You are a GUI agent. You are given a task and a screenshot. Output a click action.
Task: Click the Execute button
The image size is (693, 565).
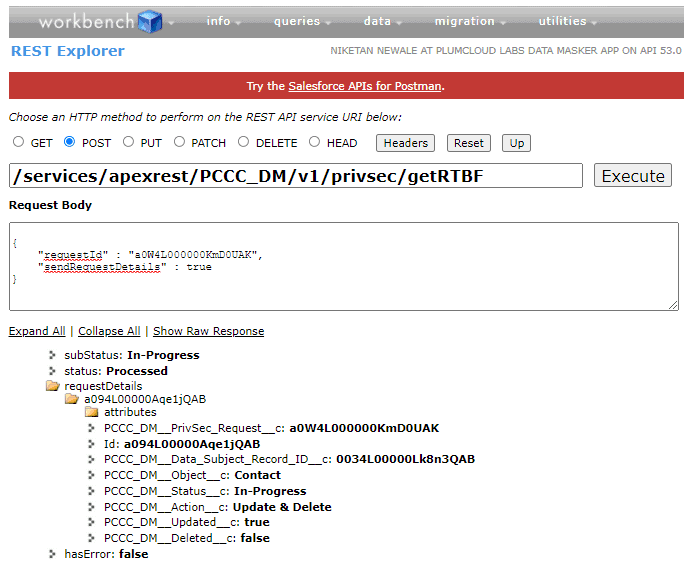(x=632, y=176)
